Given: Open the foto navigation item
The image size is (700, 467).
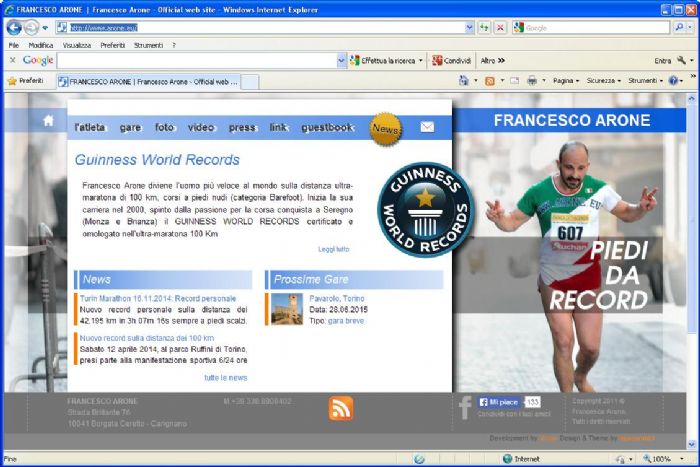Looking at the screenshot, I should click(164, 127).
